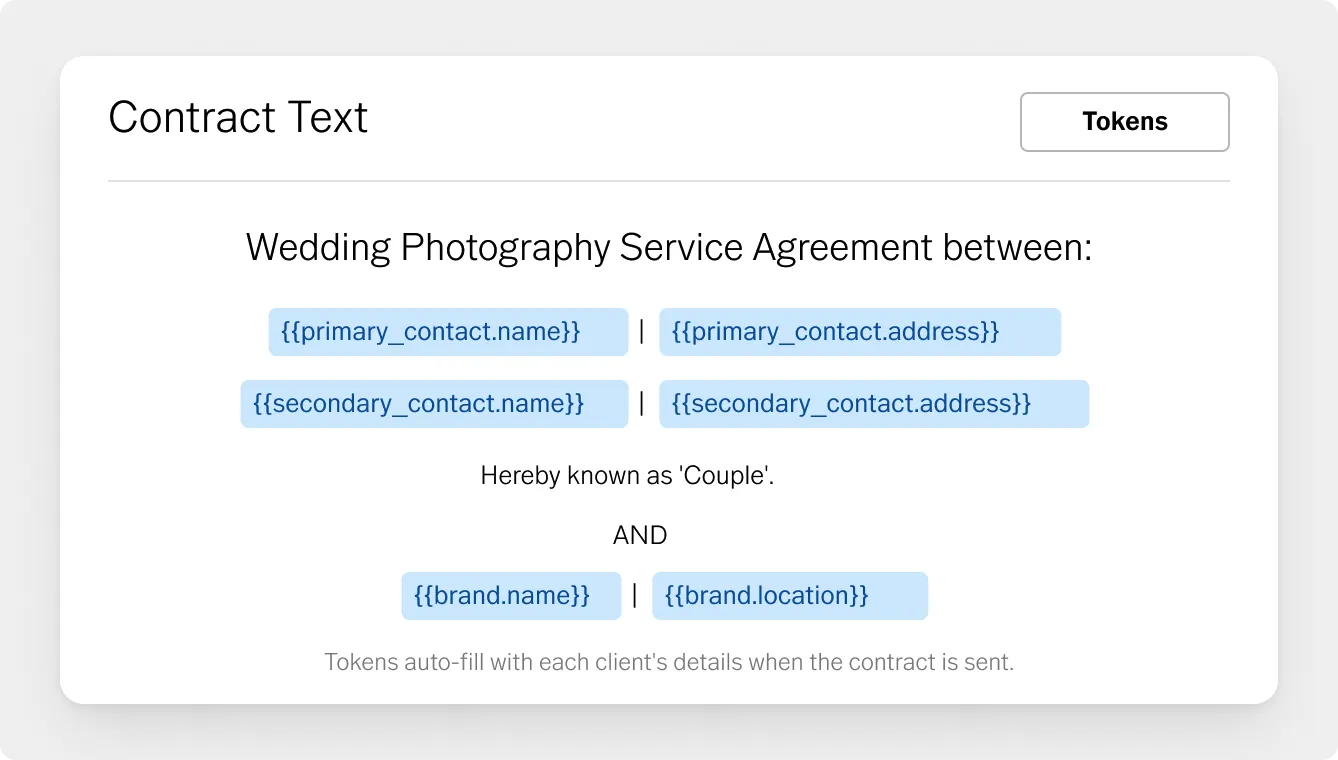Screen dimensions: 1338x760
Task: Select the {{primary_contact.name}} token
Action: [448, 332]
